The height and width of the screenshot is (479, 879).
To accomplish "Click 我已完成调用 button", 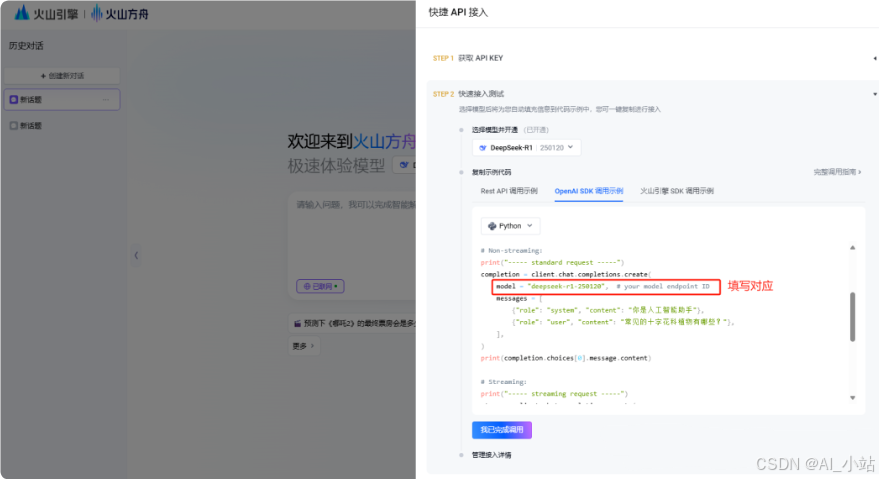I will (x=502, y=430).
